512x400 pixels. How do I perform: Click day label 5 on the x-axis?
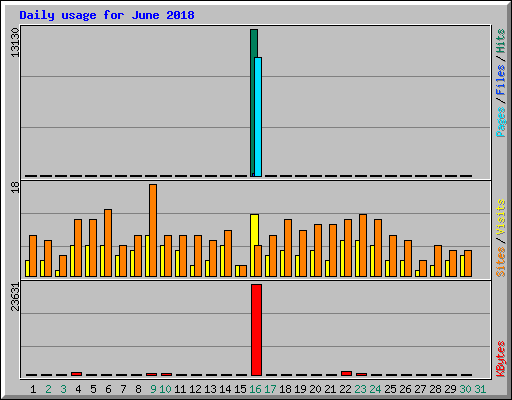point(93,389)
